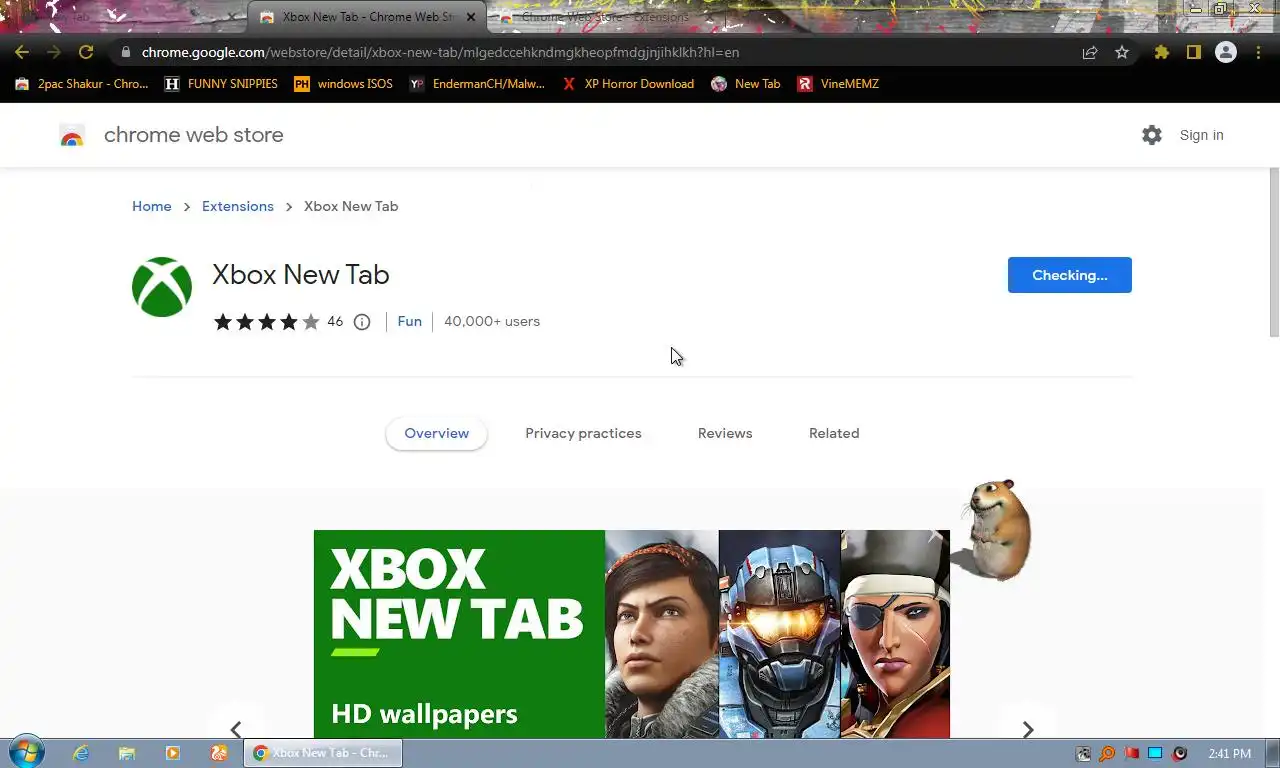The width and height of the screenshot is (1280, 768).
Task: Click the Xbox New Tab title heading
Action: coord(301,275)
